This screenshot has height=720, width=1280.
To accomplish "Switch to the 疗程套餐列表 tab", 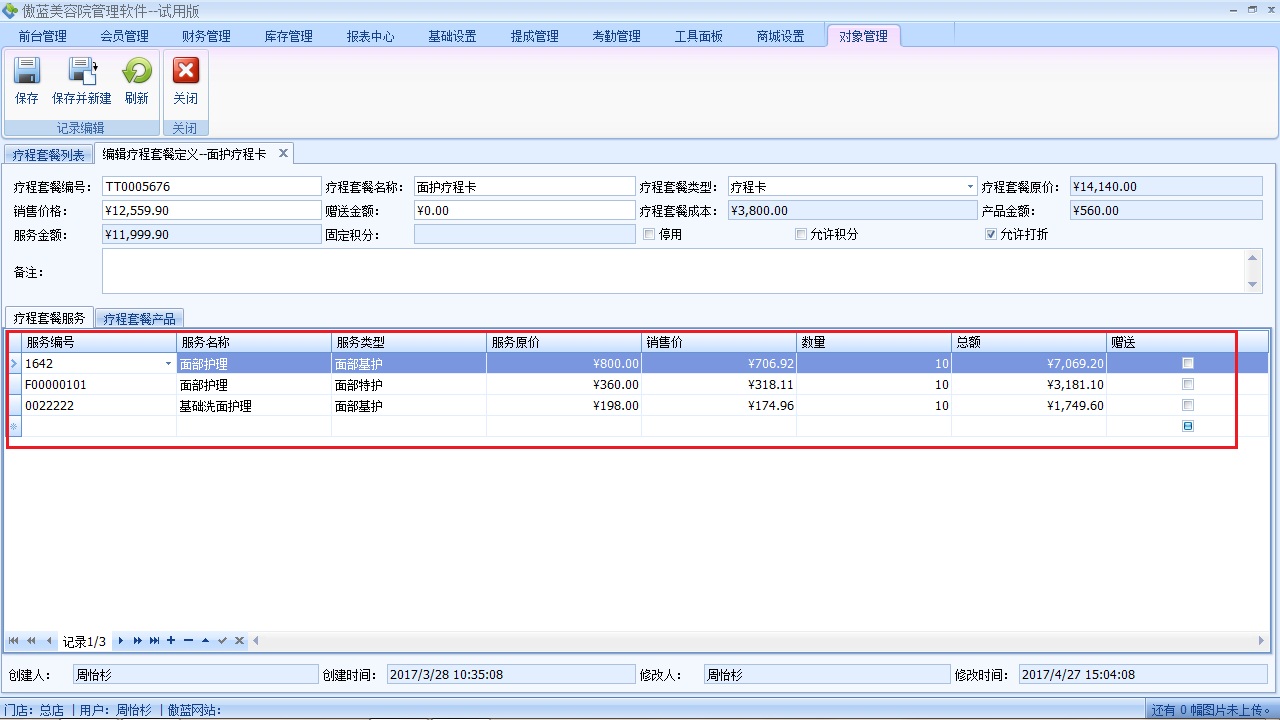I will coord(48,155).
